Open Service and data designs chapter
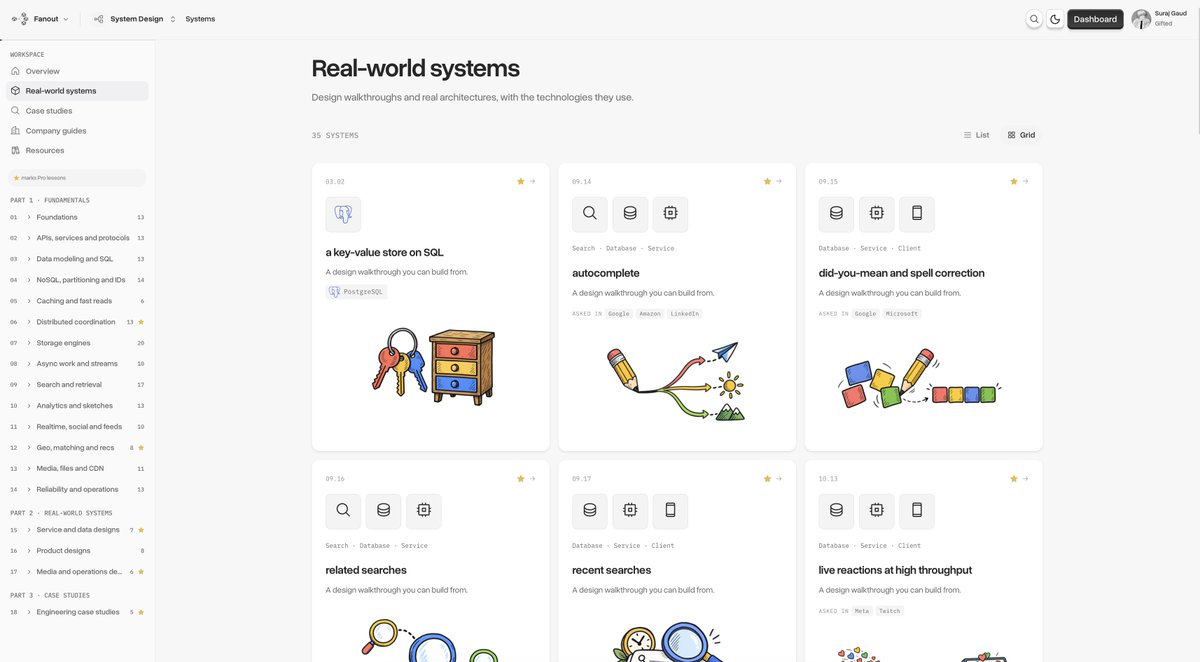1200x662 pixels. tap(77, 530)
